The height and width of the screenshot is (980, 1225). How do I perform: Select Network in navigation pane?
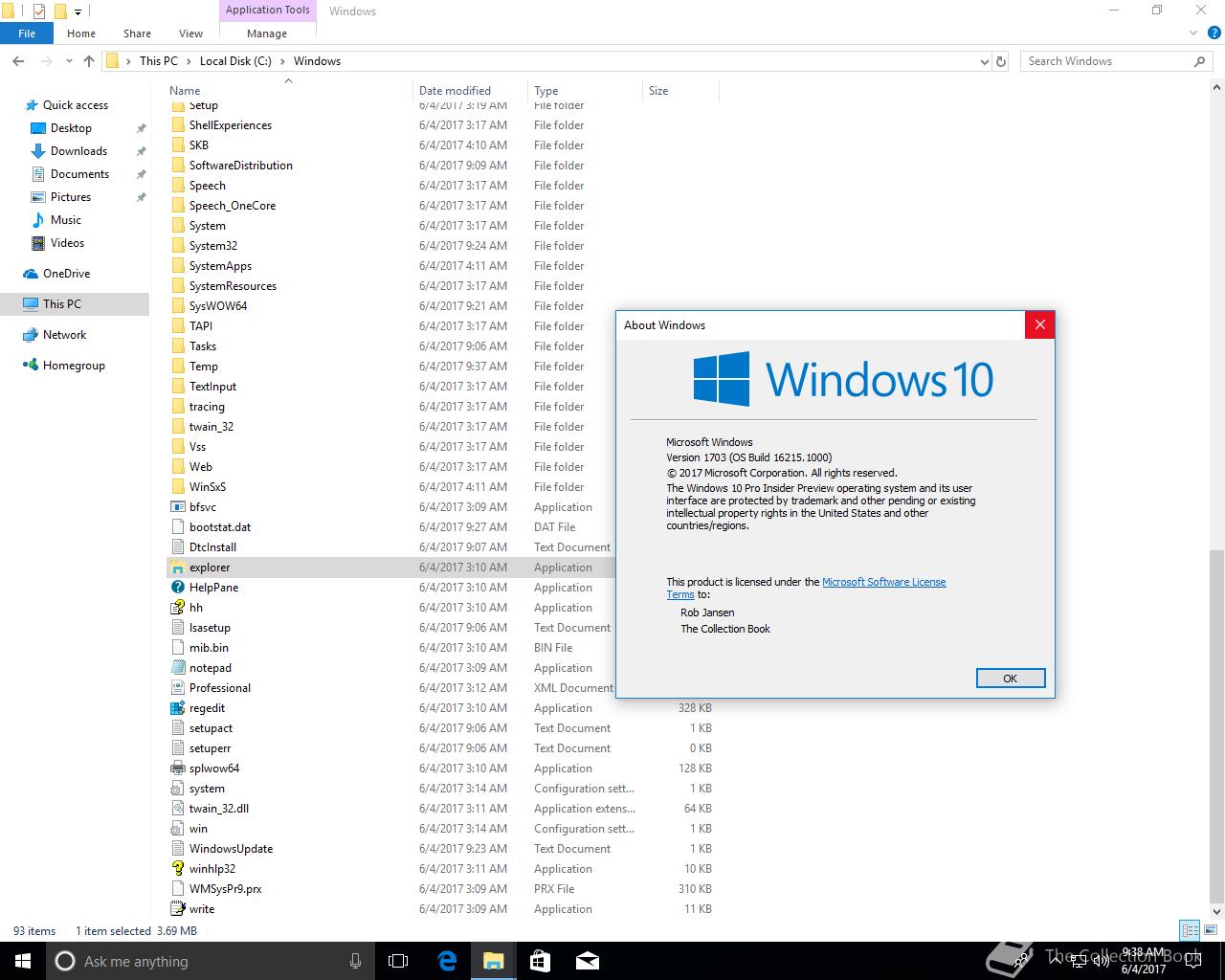pyautogui.click(x=64, y=335)
